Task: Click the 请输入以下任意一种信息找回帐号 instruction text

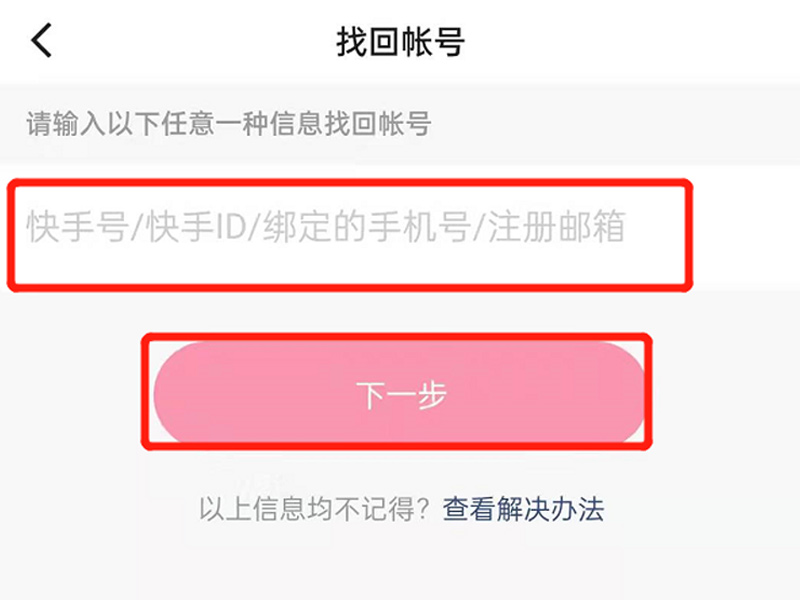Action: pos(228,125)
